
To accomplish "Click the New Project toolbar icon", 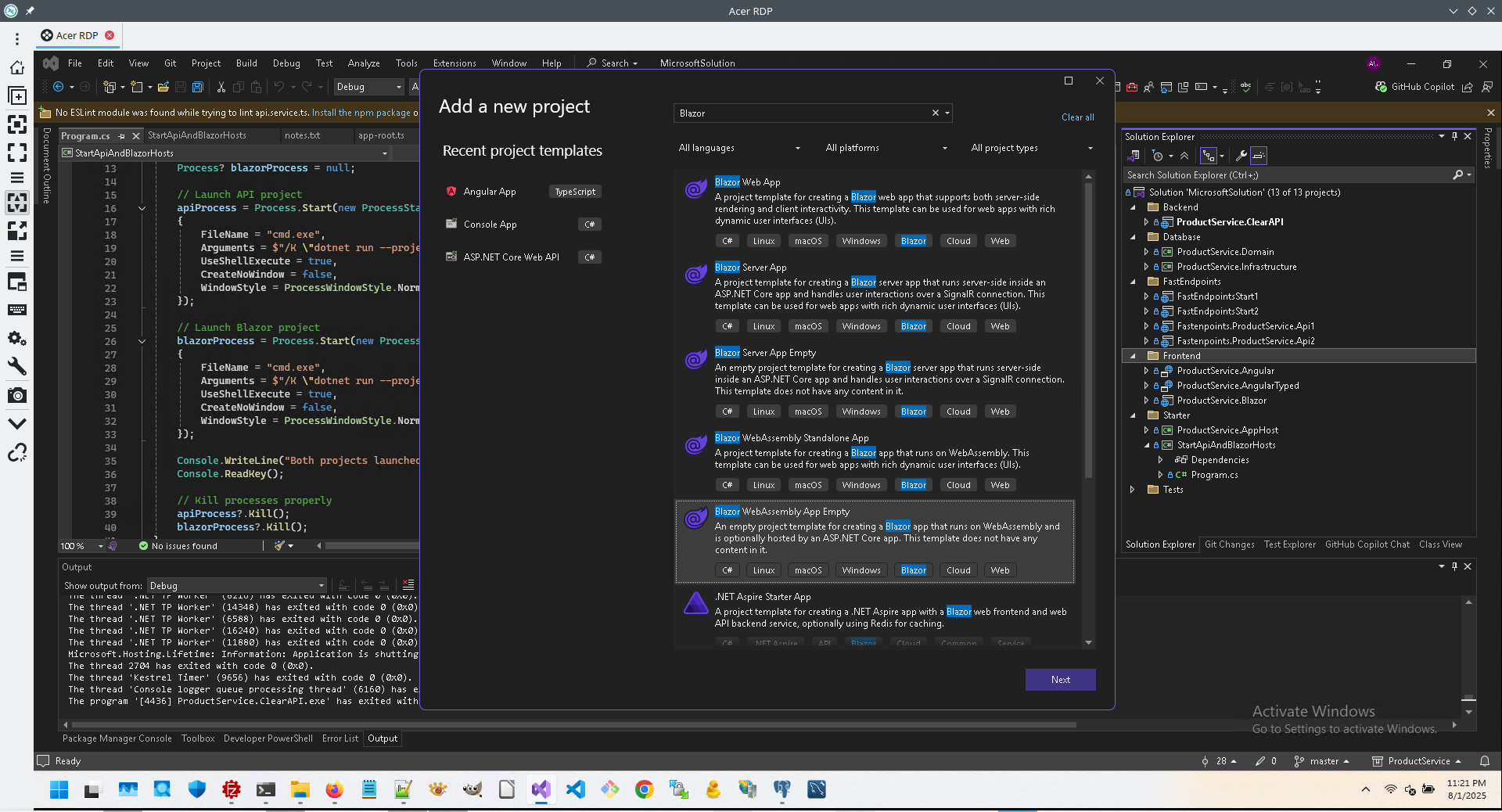I will coord(110,87).
